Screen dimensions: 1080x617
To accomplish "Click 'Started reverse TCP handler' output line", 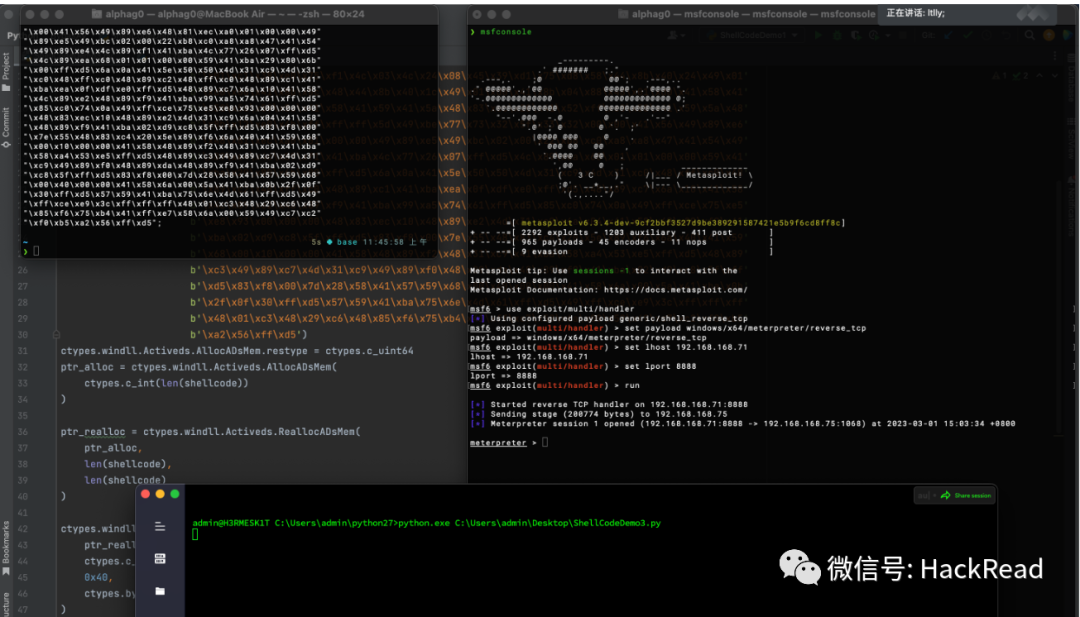I will (609, 405).
